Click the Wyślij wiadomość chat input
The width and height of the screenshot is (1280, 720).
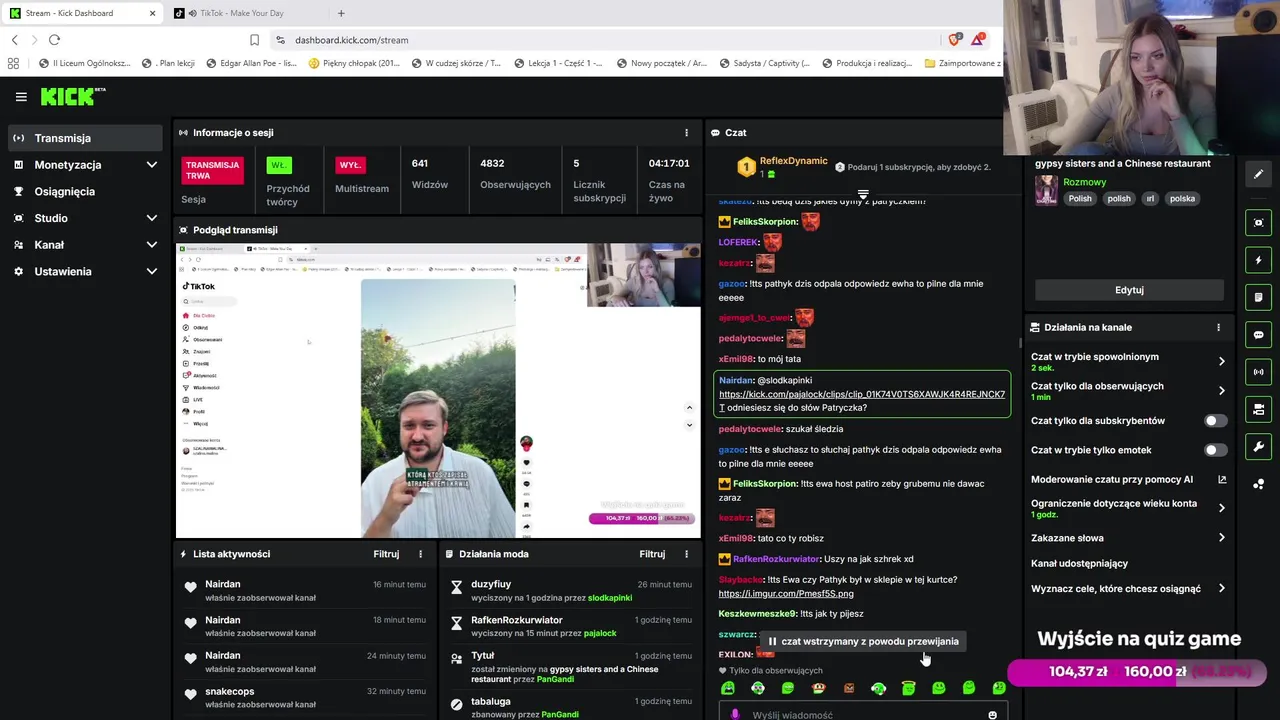click(x=862, y=714)
